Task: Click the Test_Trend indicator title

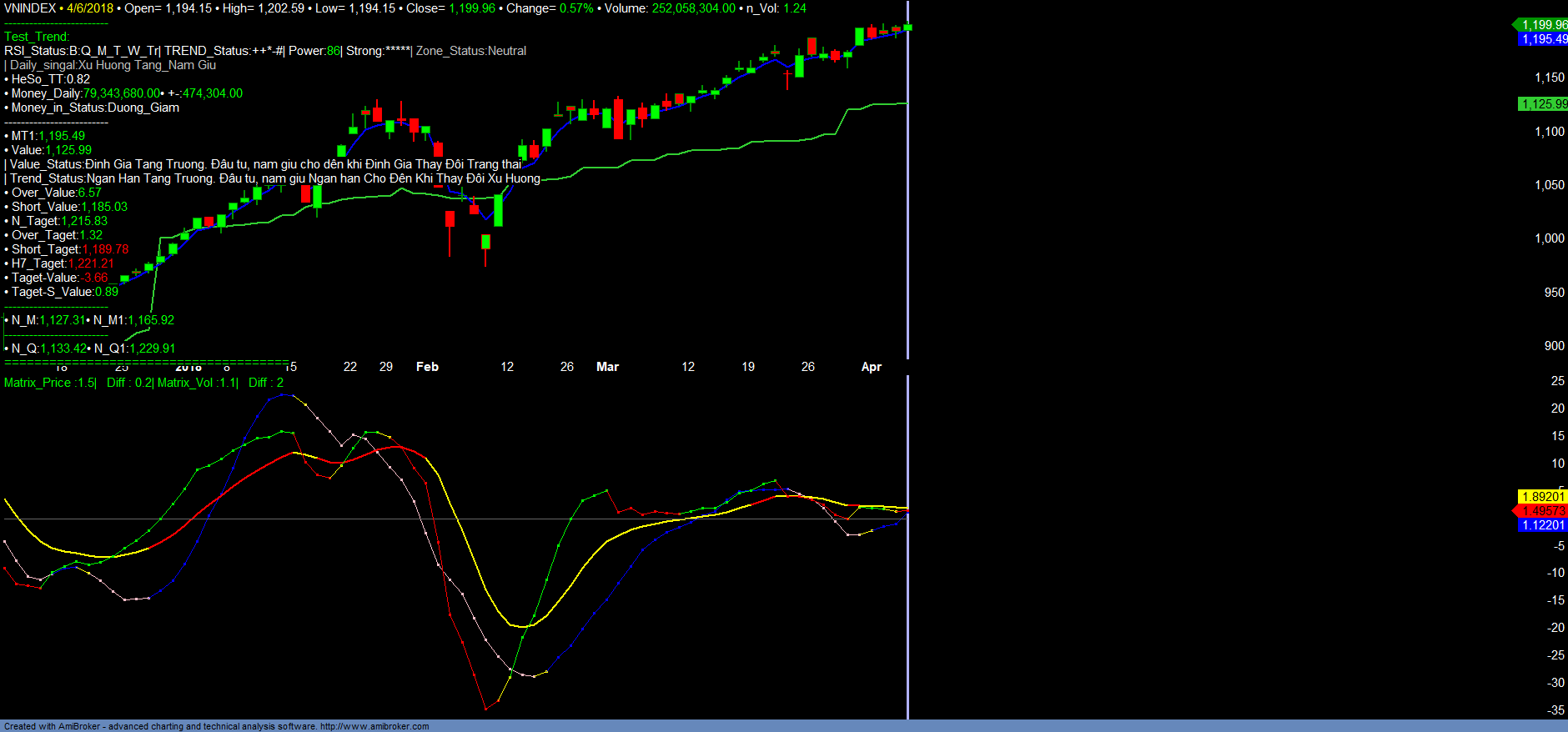Action: 37,37
